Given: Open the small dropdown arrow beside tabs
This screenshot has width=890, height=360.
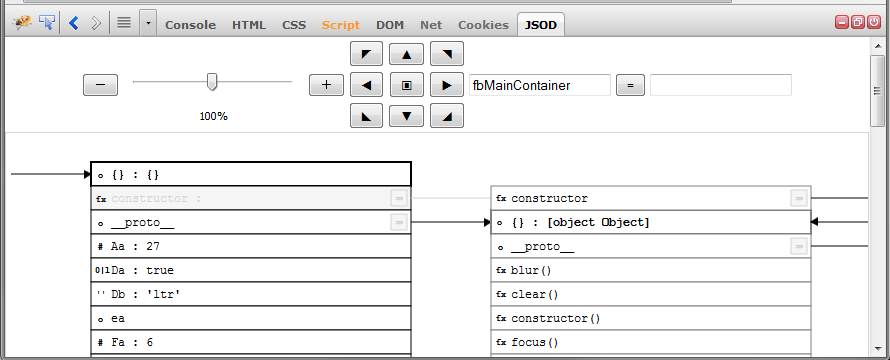Looking at the screenshot, I should click(148, 23).
